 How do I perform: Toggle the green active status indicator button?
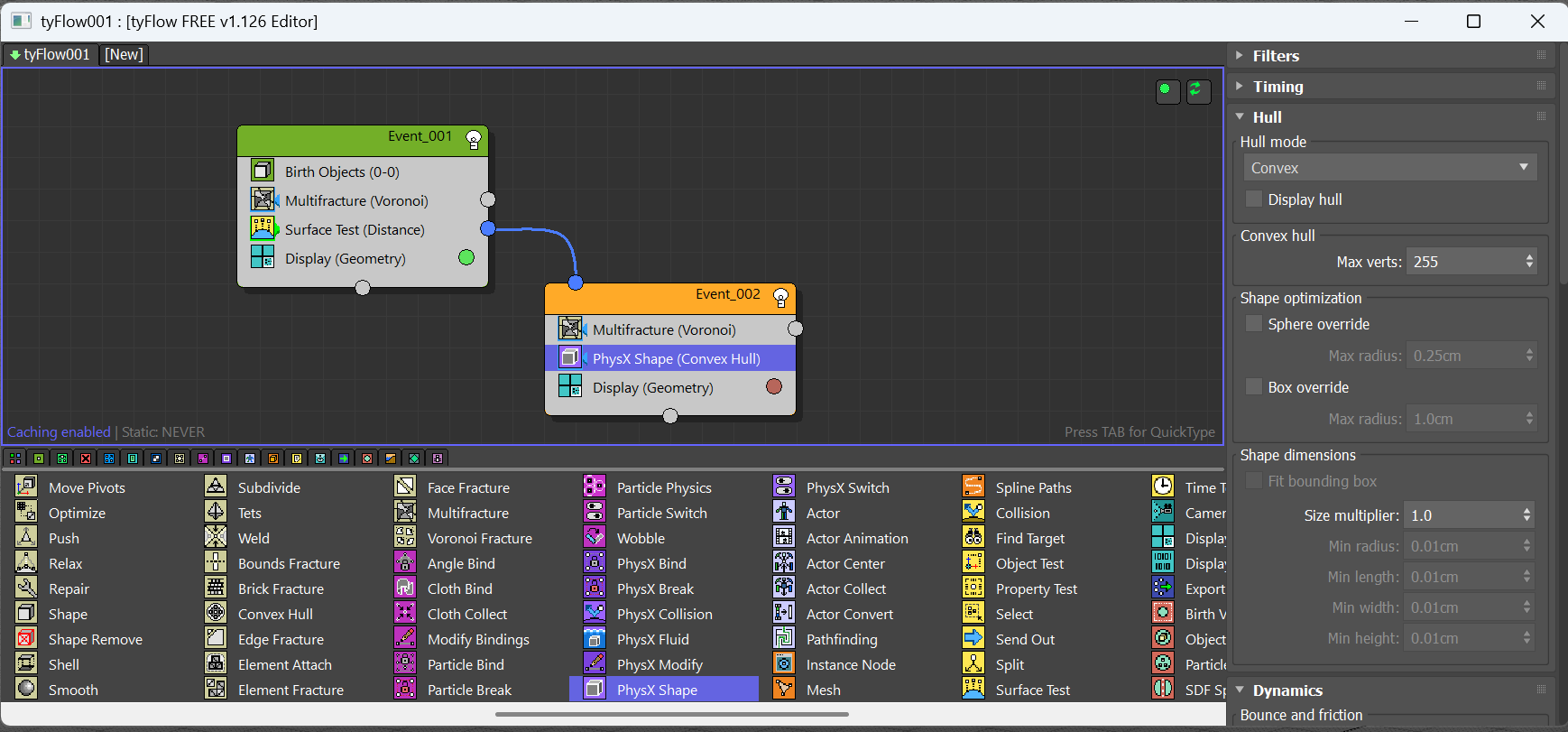click(1167, 90)
